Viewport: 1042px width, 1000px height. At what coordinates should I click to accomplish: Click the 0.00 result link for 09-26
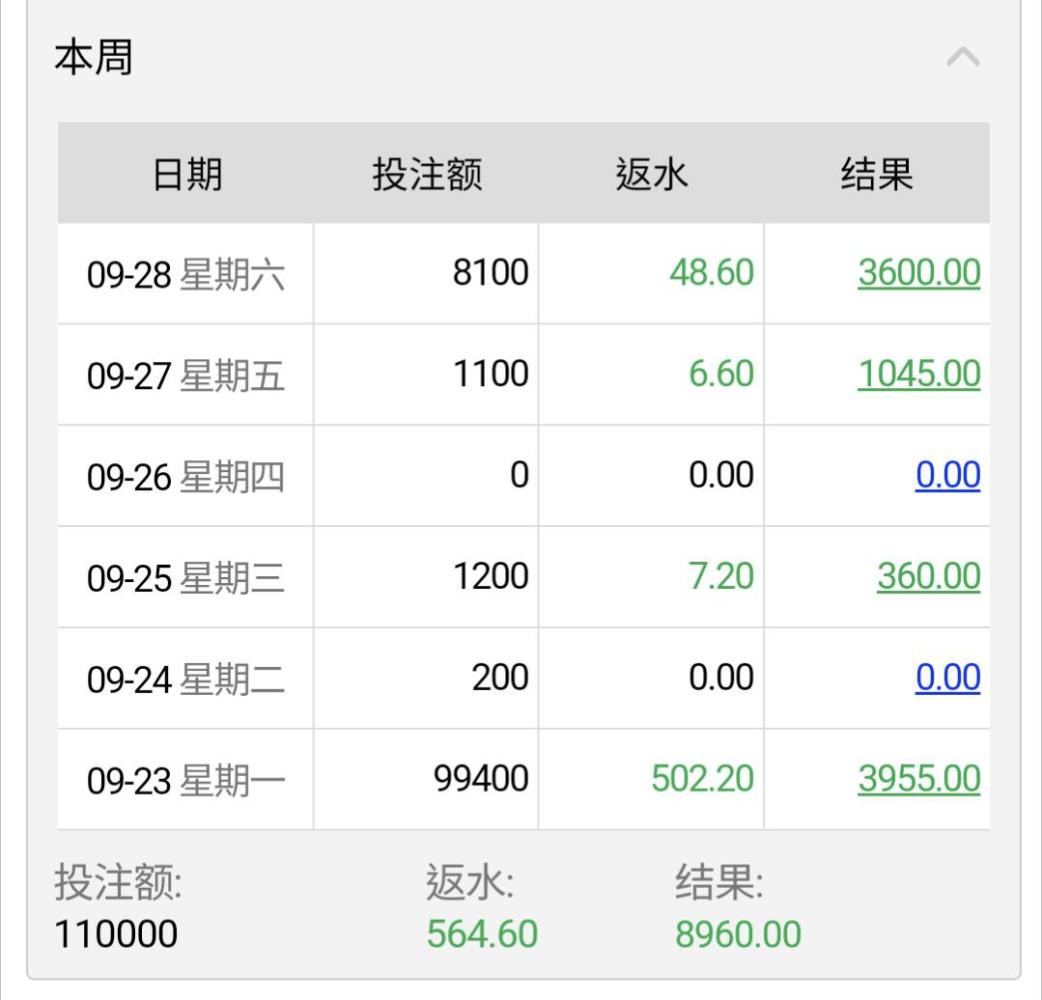(947, 475)
